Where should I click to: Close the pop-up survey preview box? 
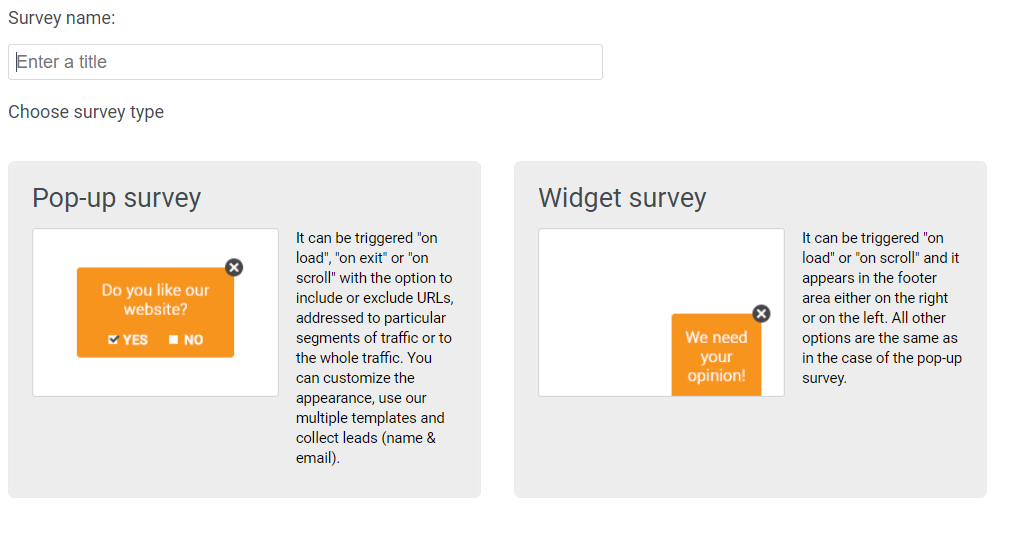(234, 267)
